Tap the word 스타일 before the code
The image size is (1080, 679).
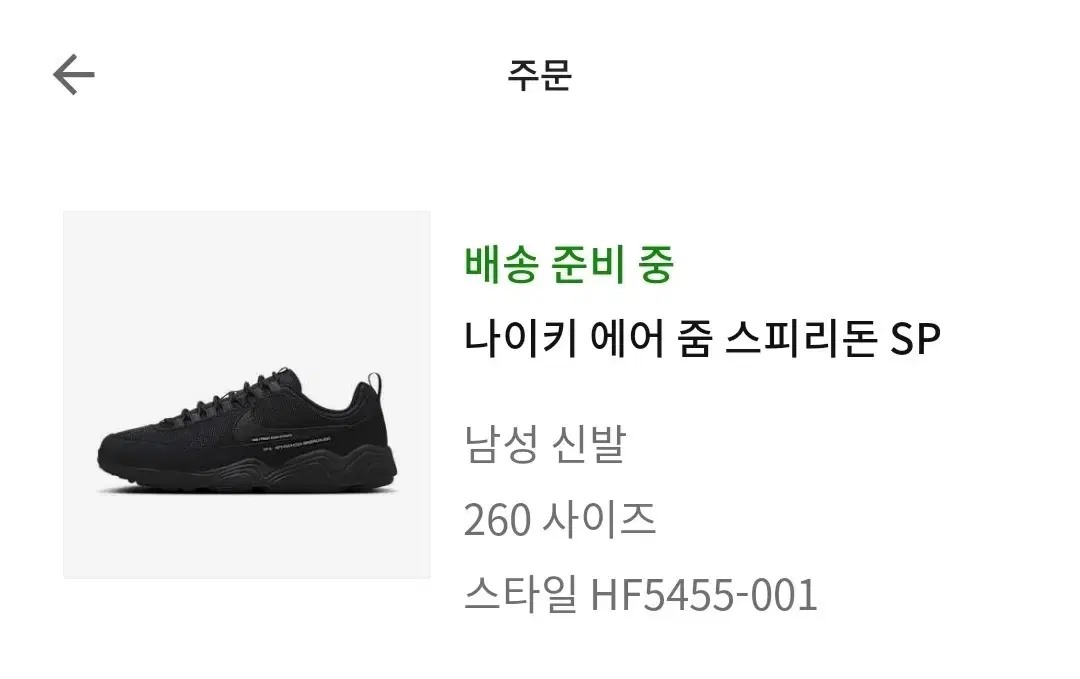[x=521, y=595]
